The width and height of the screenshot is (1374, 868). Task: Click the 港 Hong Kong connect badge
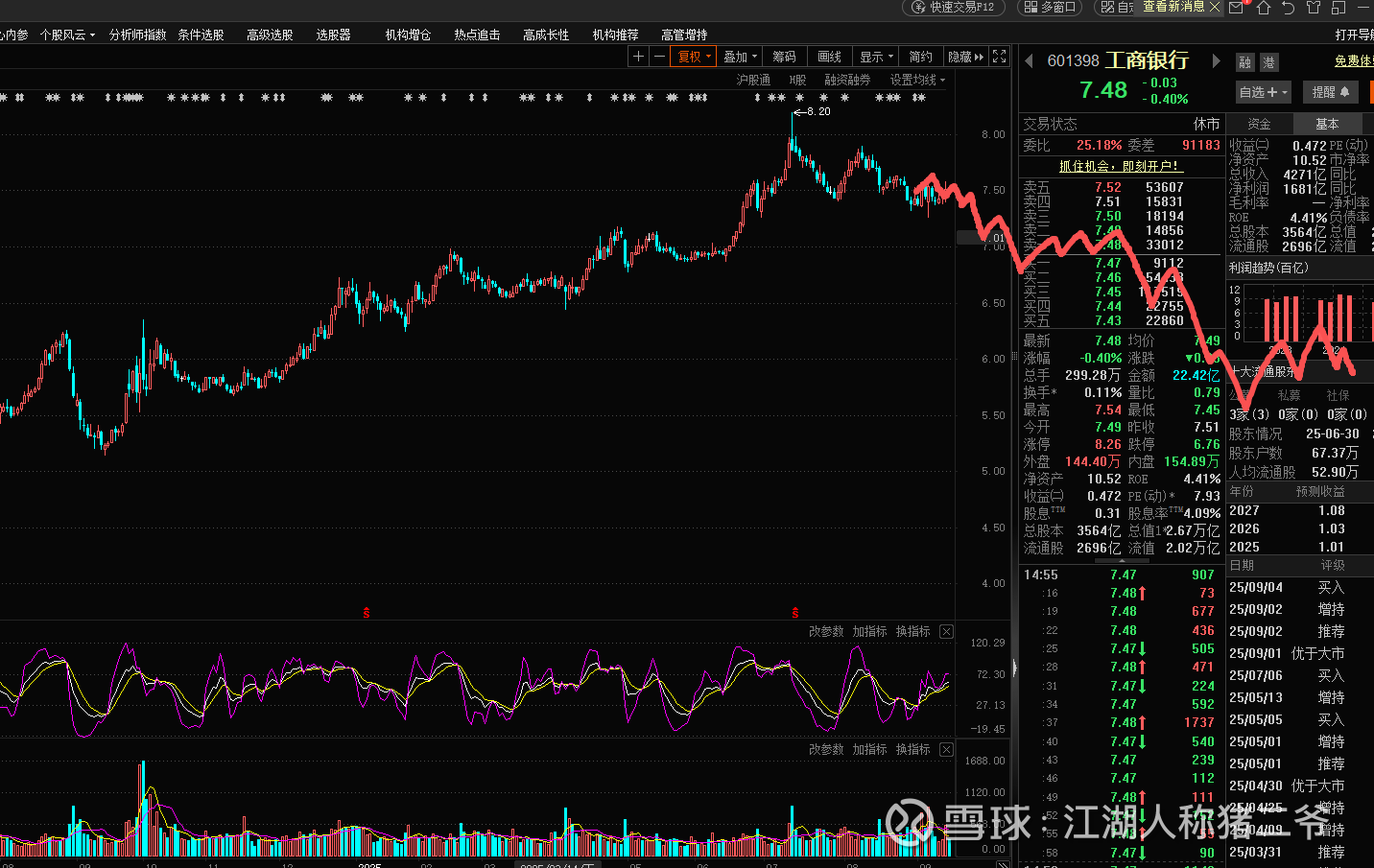coord(1268,62)
